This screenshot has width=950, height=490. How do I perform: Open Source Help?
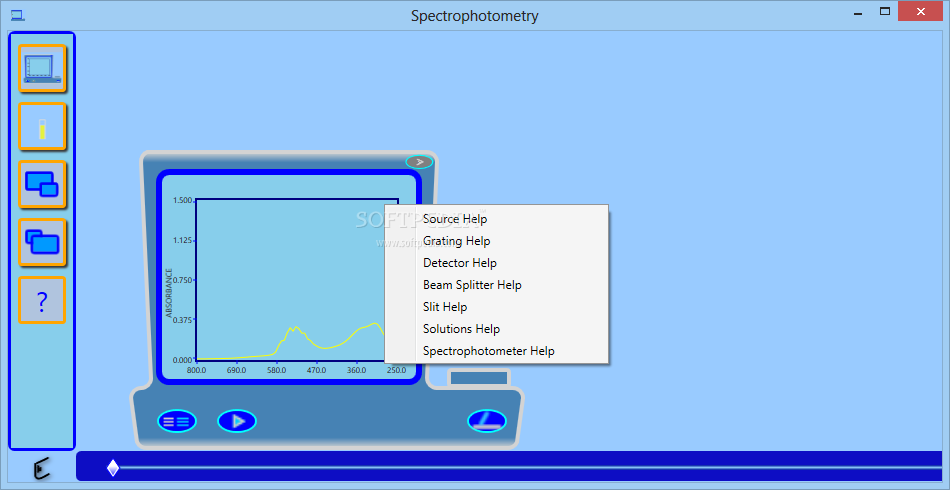coord(455,219)
